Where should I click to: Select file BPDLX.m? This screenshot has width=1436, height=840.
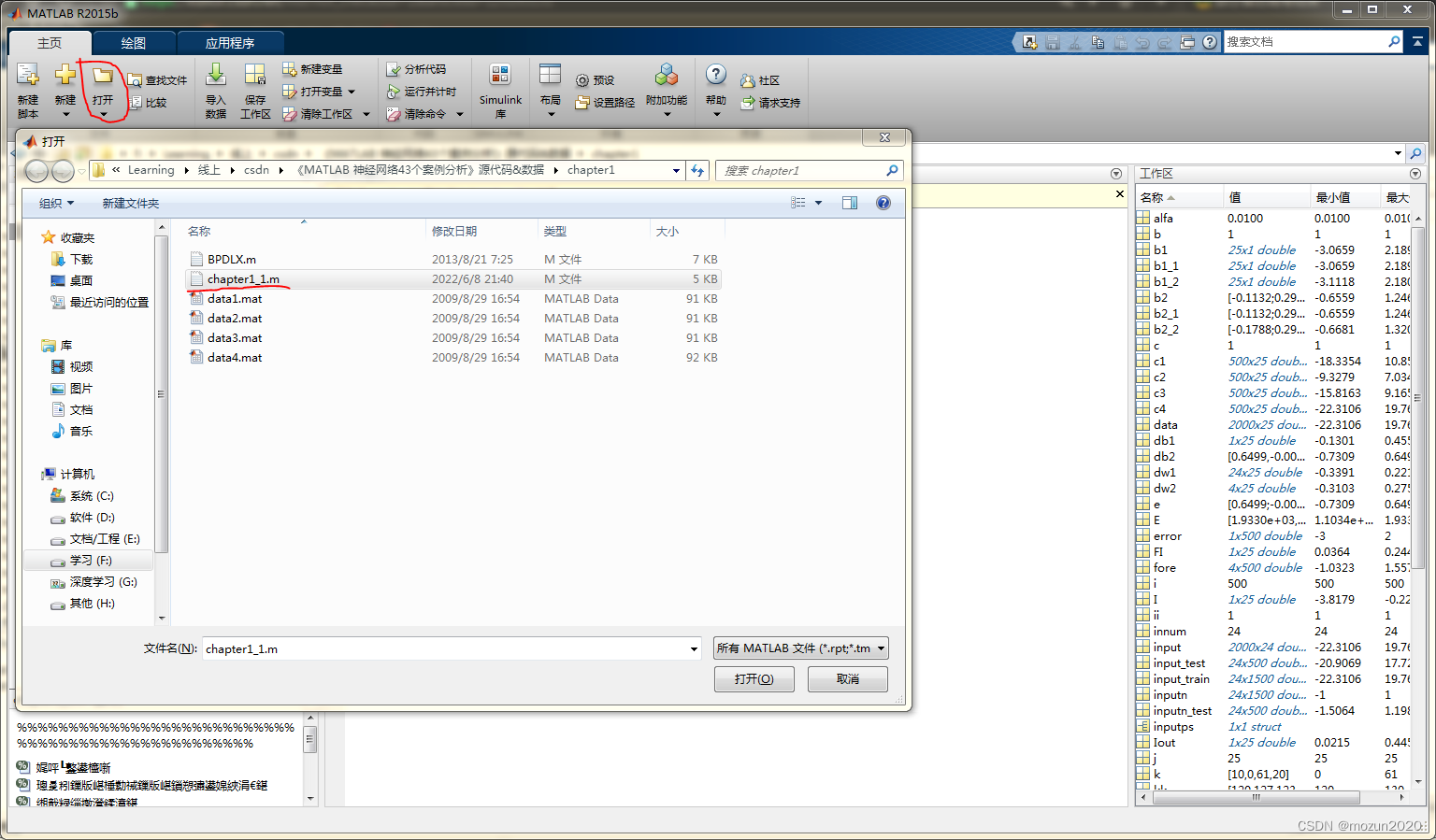point(232,259)
